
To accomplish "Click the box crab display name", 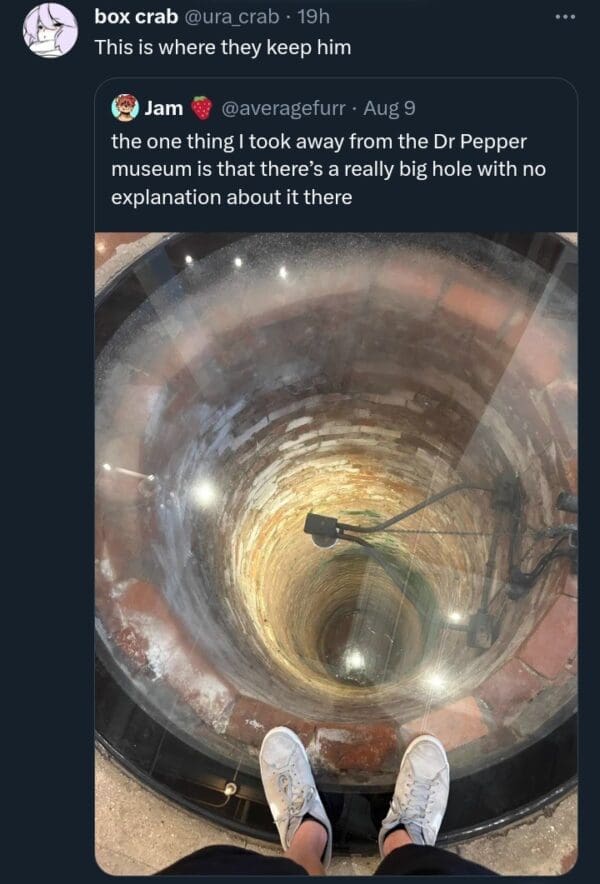I will [x=136, y=17].
